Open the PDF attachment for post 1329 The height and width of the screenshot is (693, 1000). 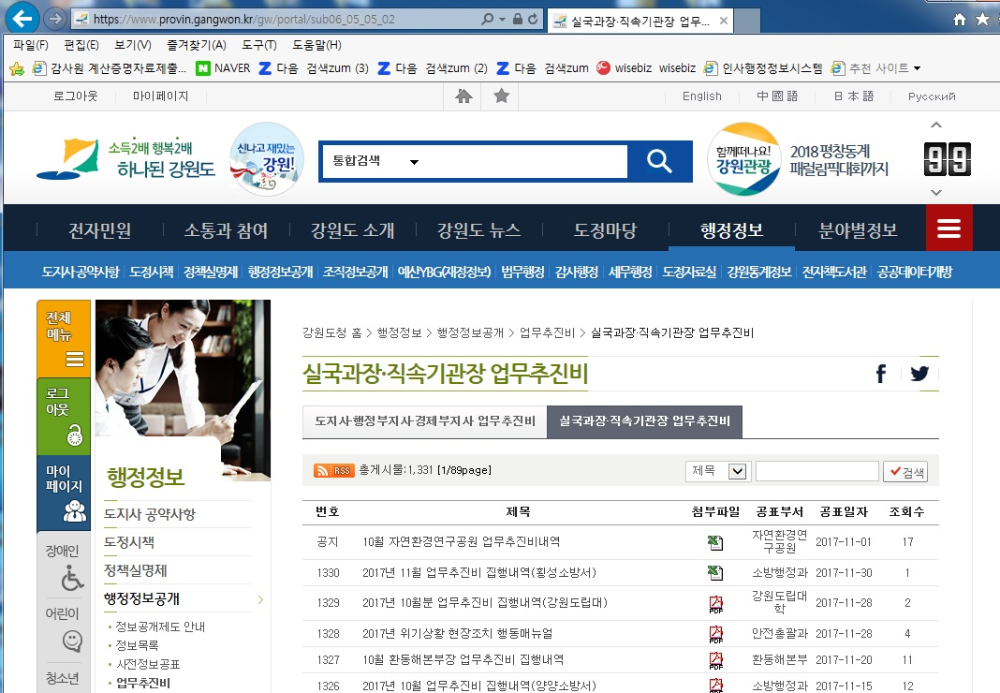click(714, 604)
